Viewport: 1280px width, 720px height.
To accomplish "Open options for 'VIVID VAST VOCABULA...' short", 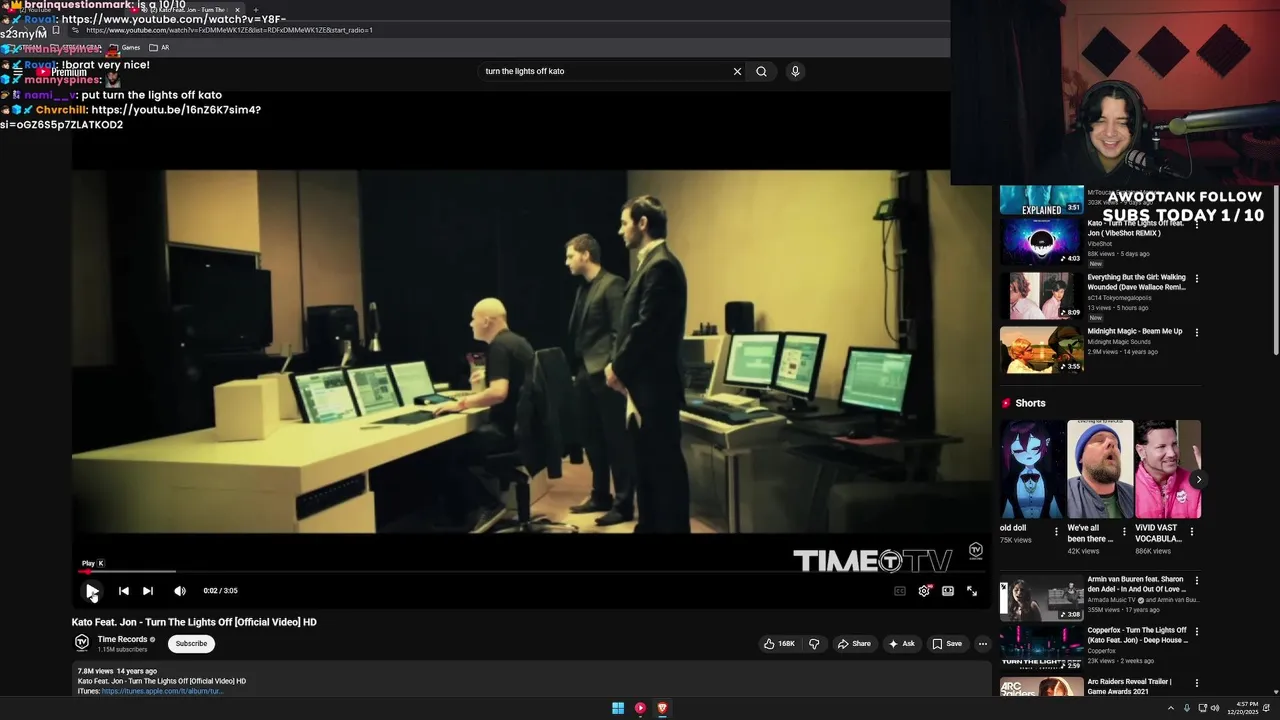I will tap(1192, 532).
